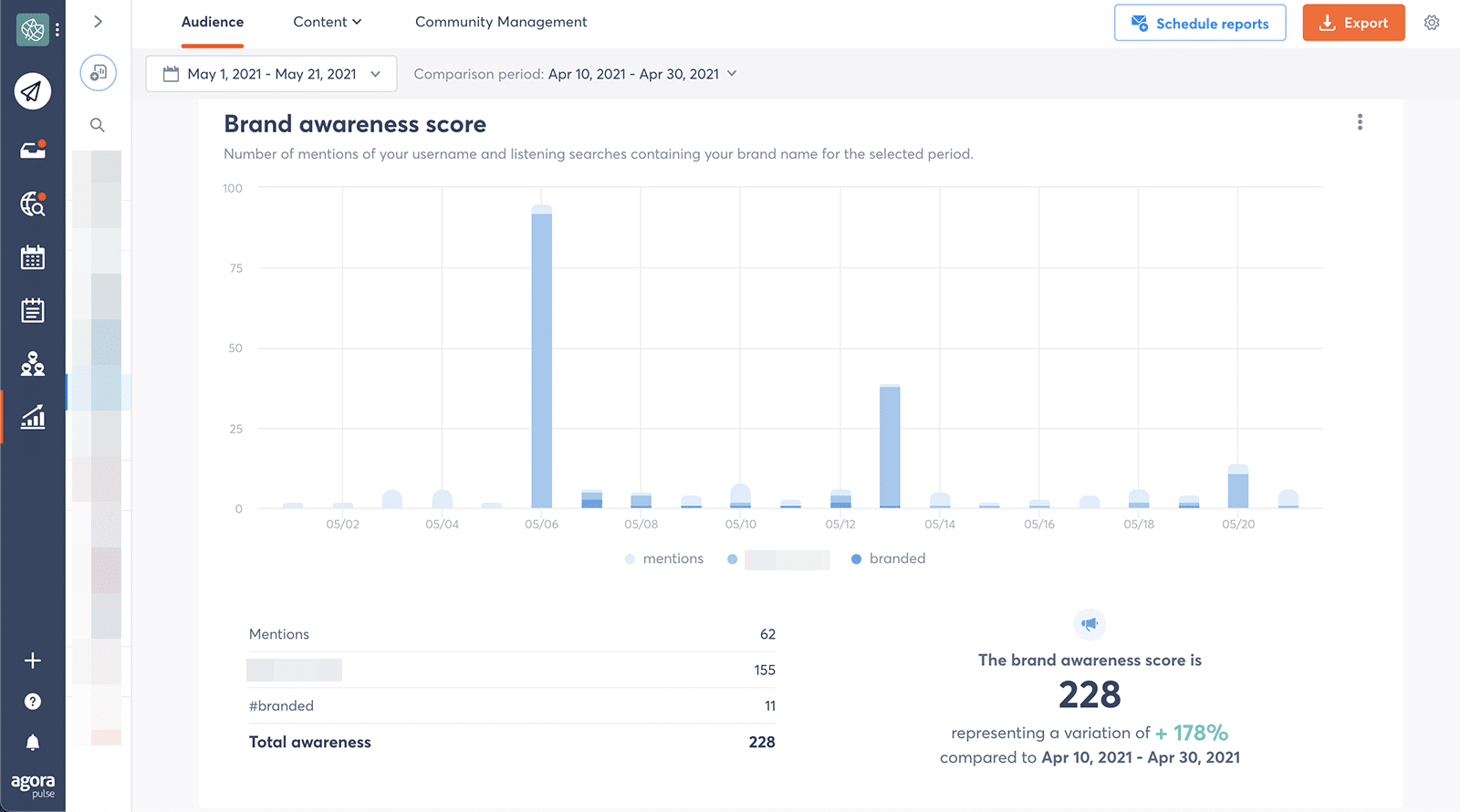Open the publishing calendar icon
Image resolution: width=1460 pixels, height=812 pixels.
click(33, 258)
